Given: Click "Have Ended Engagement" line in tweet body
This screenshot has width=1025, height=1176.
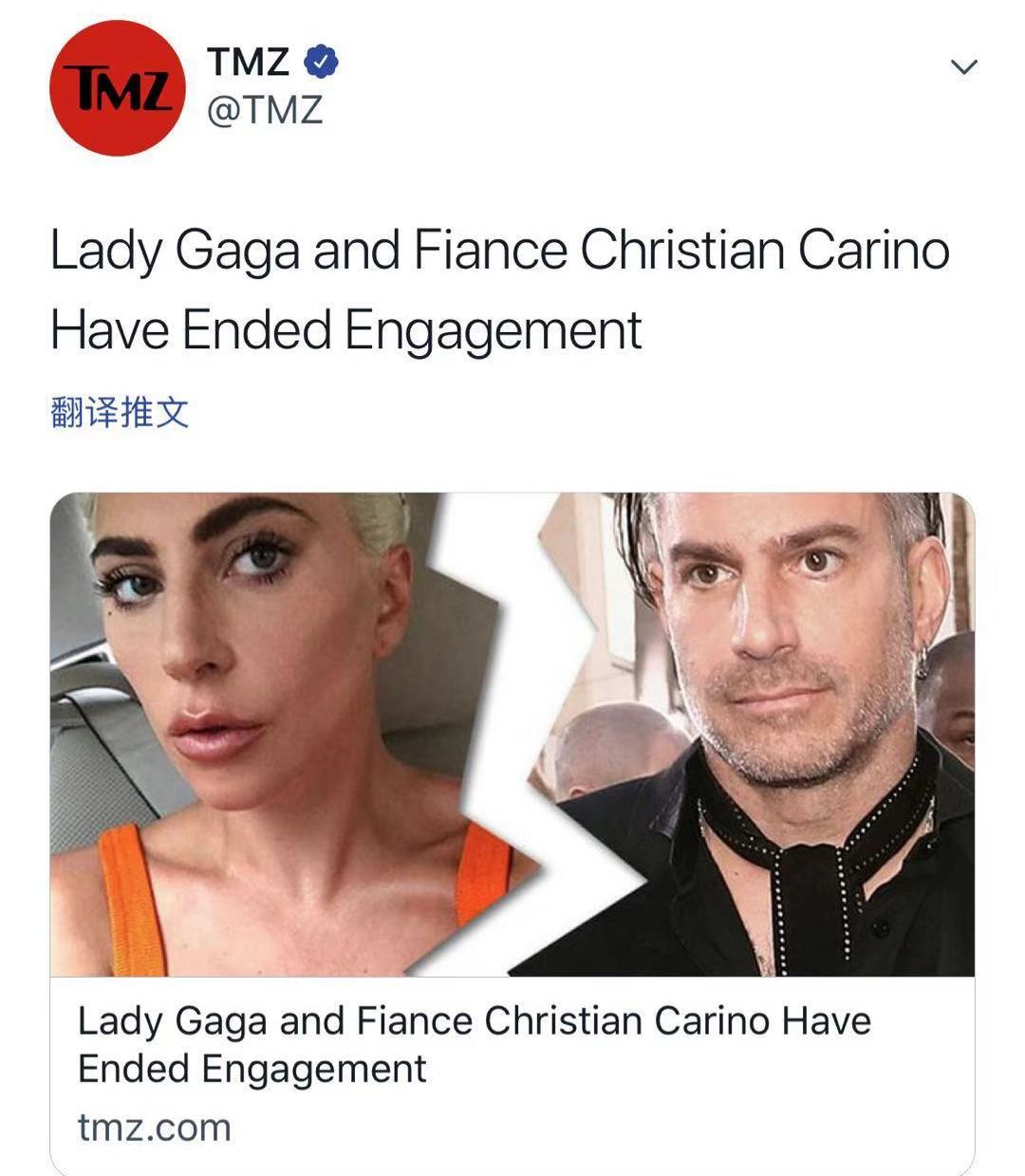Looking at the screenshot, I should point(345,331).
